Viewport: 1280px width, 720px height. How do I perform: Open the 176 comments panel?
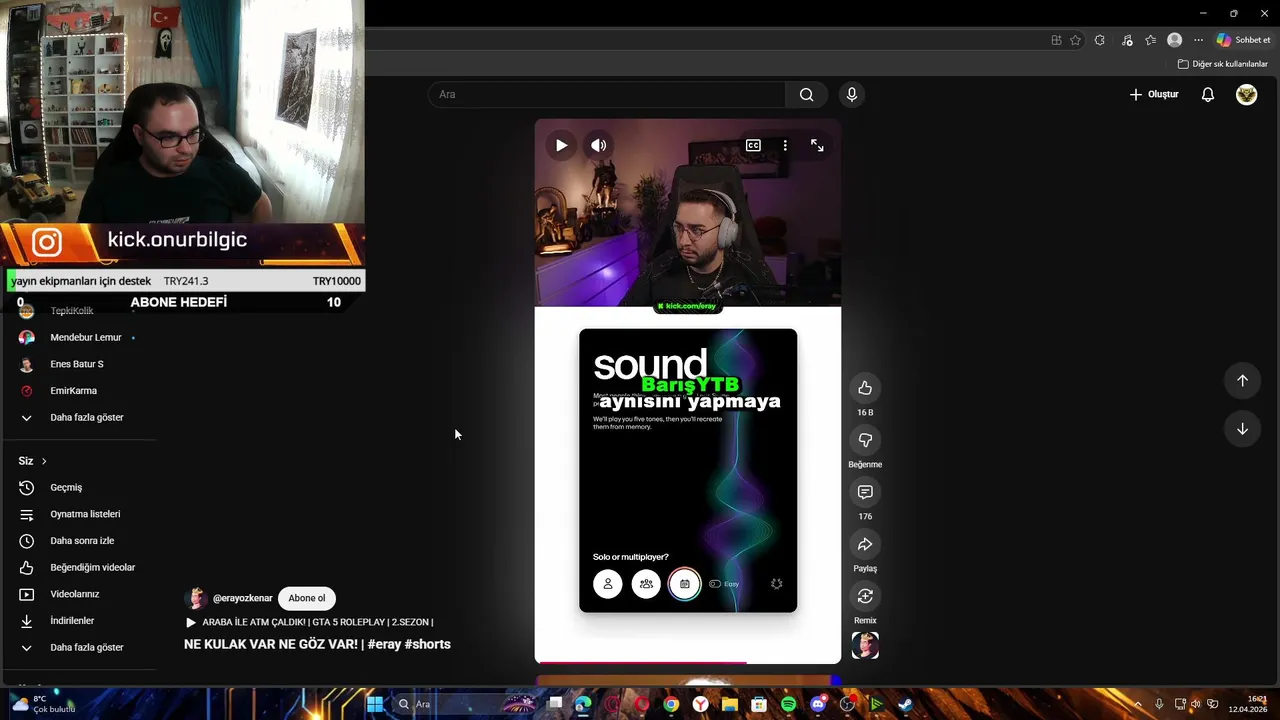[865, 492]
